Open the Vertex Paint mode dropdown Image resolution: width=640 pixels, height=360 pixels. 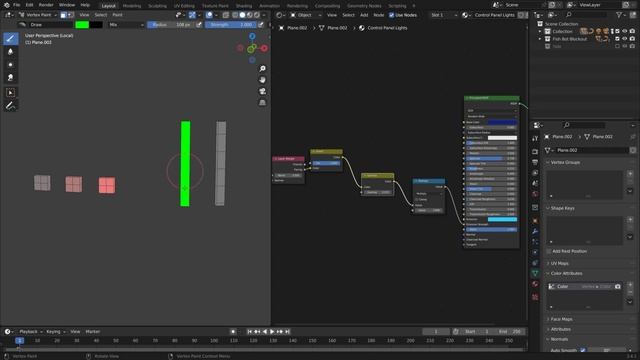(38, 15)
